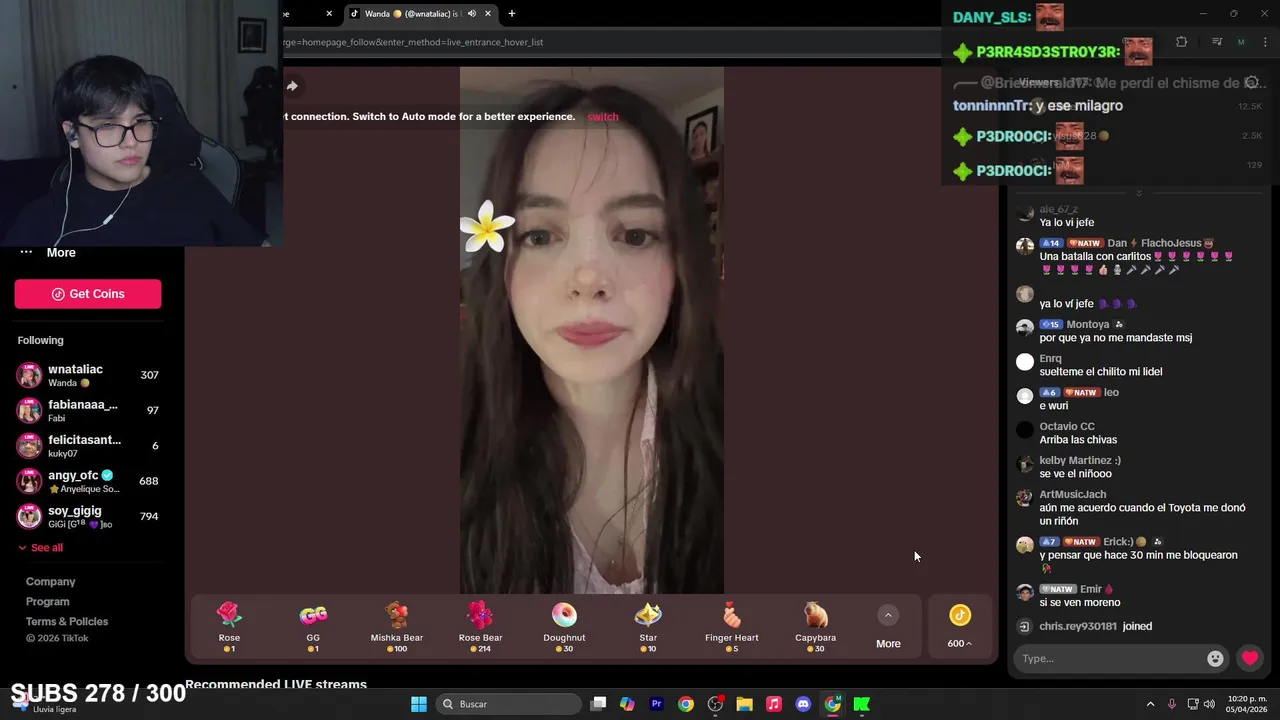Open the music app on taskbar
This screenshot has width=1280, height=720.
[x=774, y=704]
